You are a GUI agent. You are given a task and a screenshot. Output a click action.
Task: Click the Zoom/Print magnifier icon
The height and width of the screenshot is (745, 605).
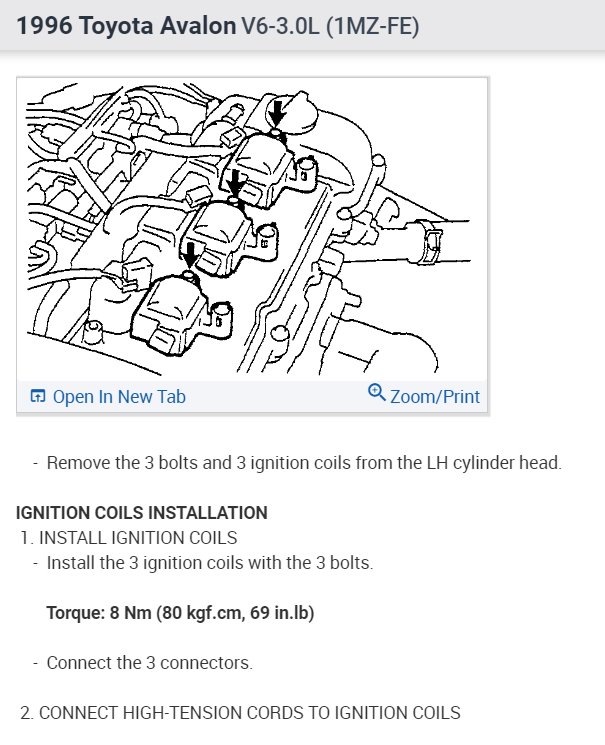376,392
